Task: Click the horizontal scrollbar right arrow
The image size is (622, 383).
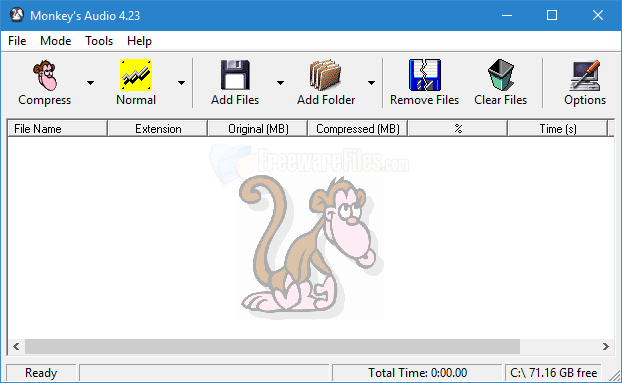Action: [x=605, y=347]
